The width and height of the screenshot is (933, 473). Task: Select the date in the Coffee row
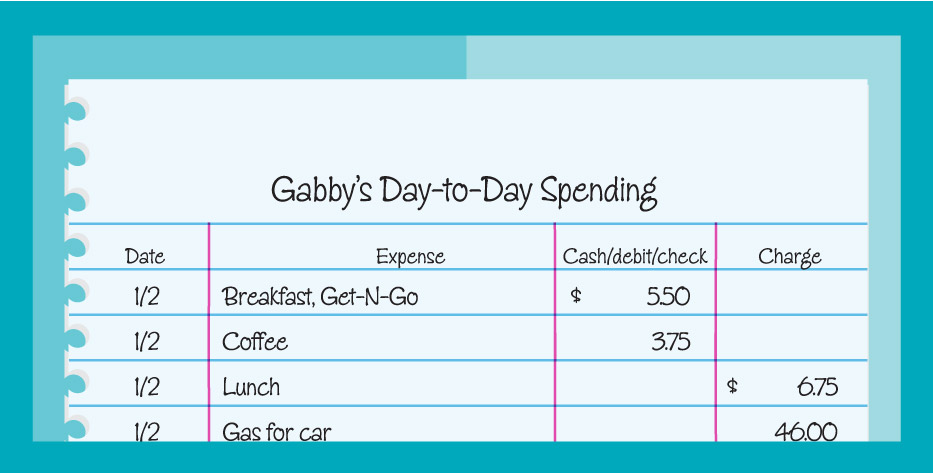146,341
